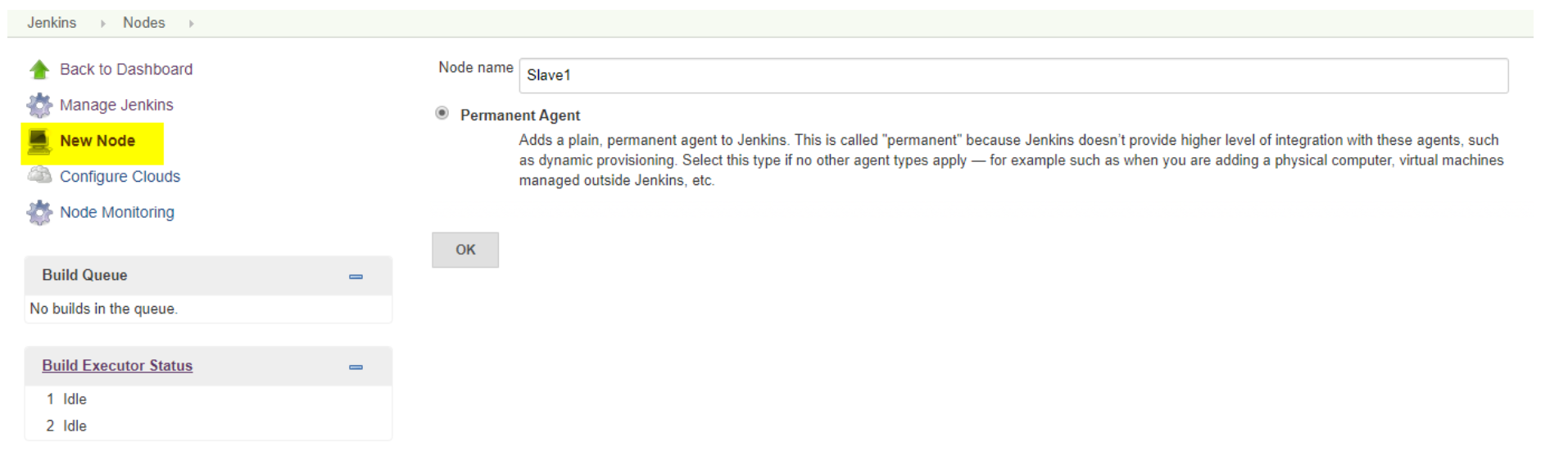Collapse the Build Queue panel

point(356,277)
